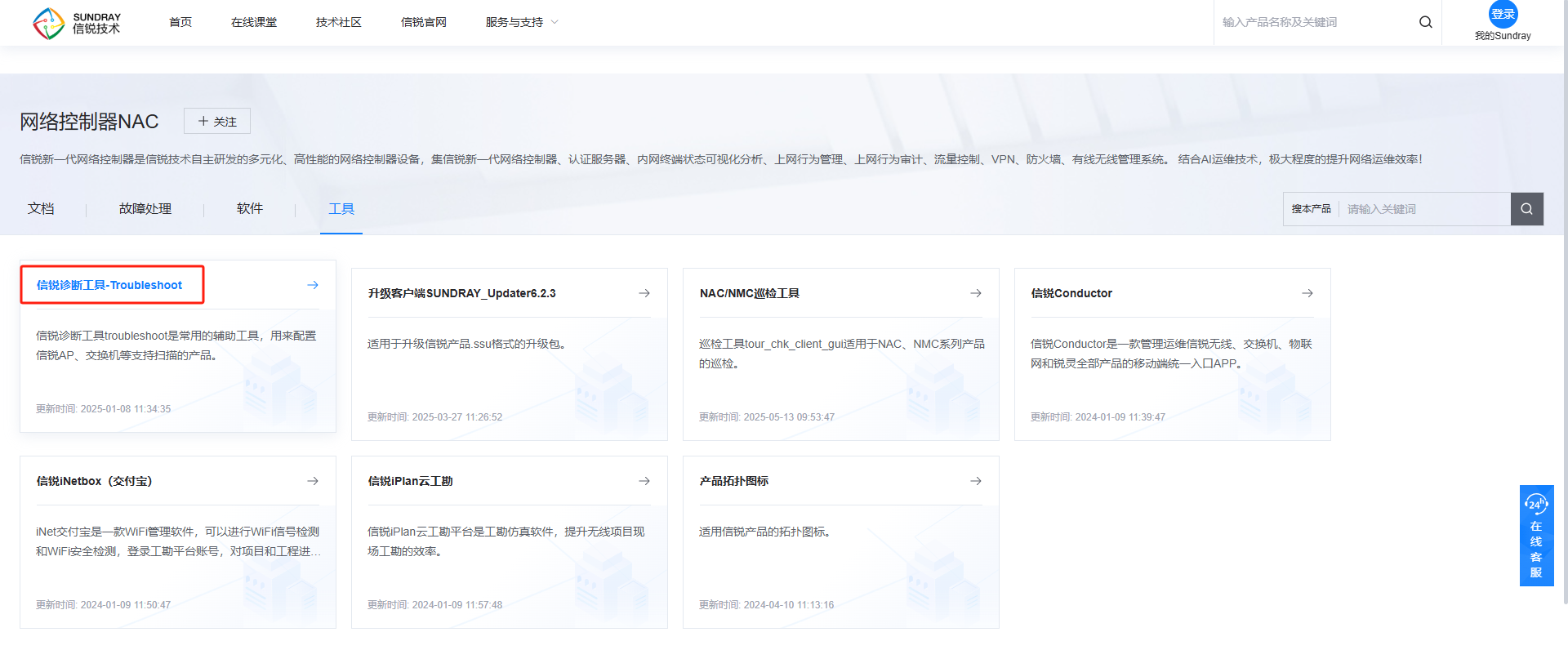Click the NAC product introduction paragraph
The image size is (1568, 650).
click(721, 159)
